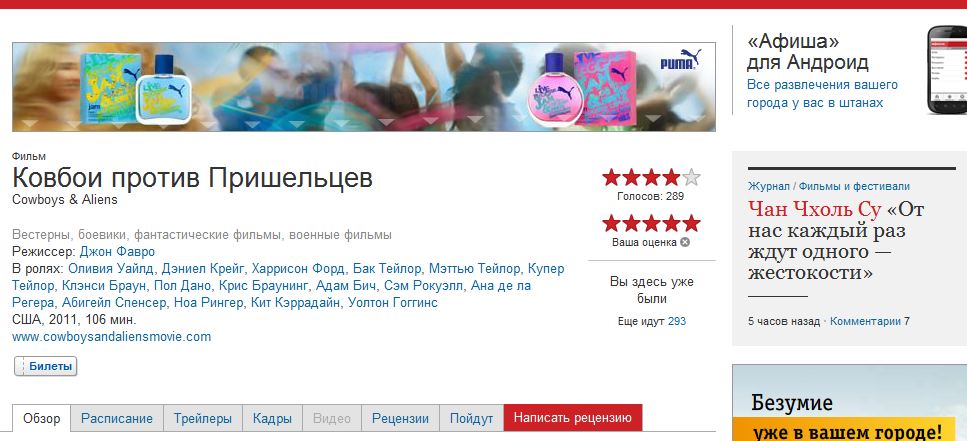Image resolution: width=967 pixels, height=441 pixels.
Task: Click the Puma logo in the banner ad
Action: [681, 60]
